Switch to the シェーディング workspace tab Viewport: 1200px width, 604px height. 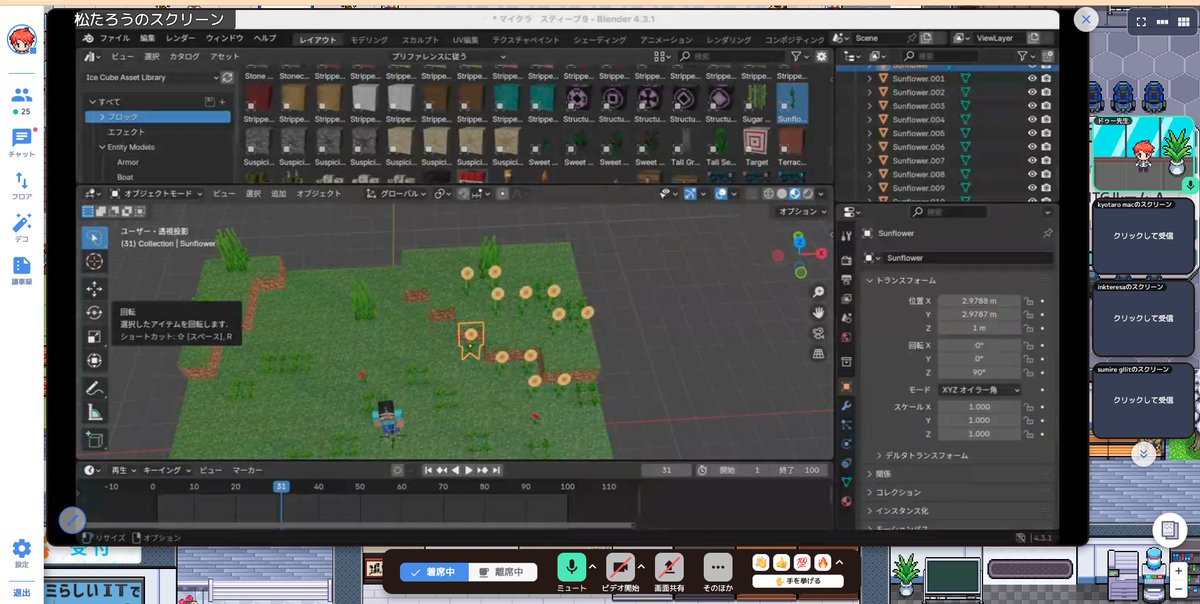(x=601, y=40)
